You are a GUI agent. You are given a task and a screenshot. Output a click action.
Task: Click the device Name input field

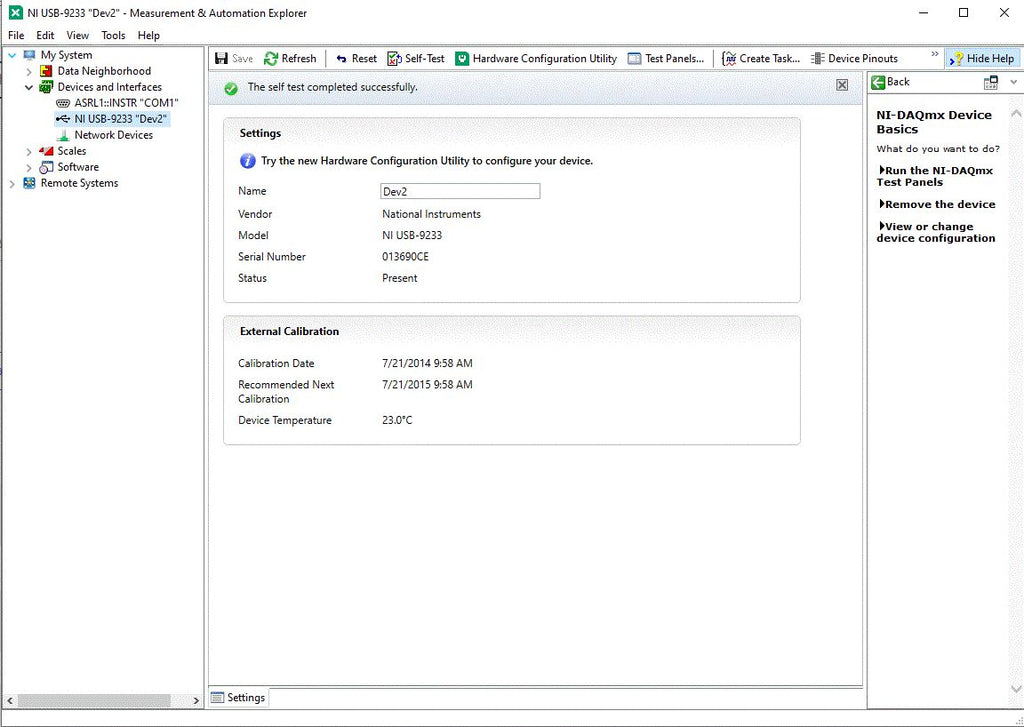click(x=460, y=191)
